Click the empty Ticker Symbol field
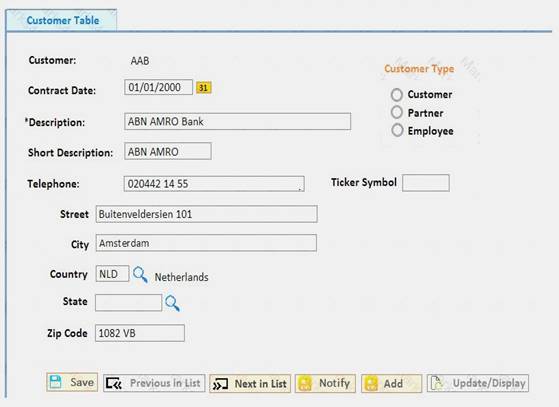Screen dimensions: 559x407 426,183
